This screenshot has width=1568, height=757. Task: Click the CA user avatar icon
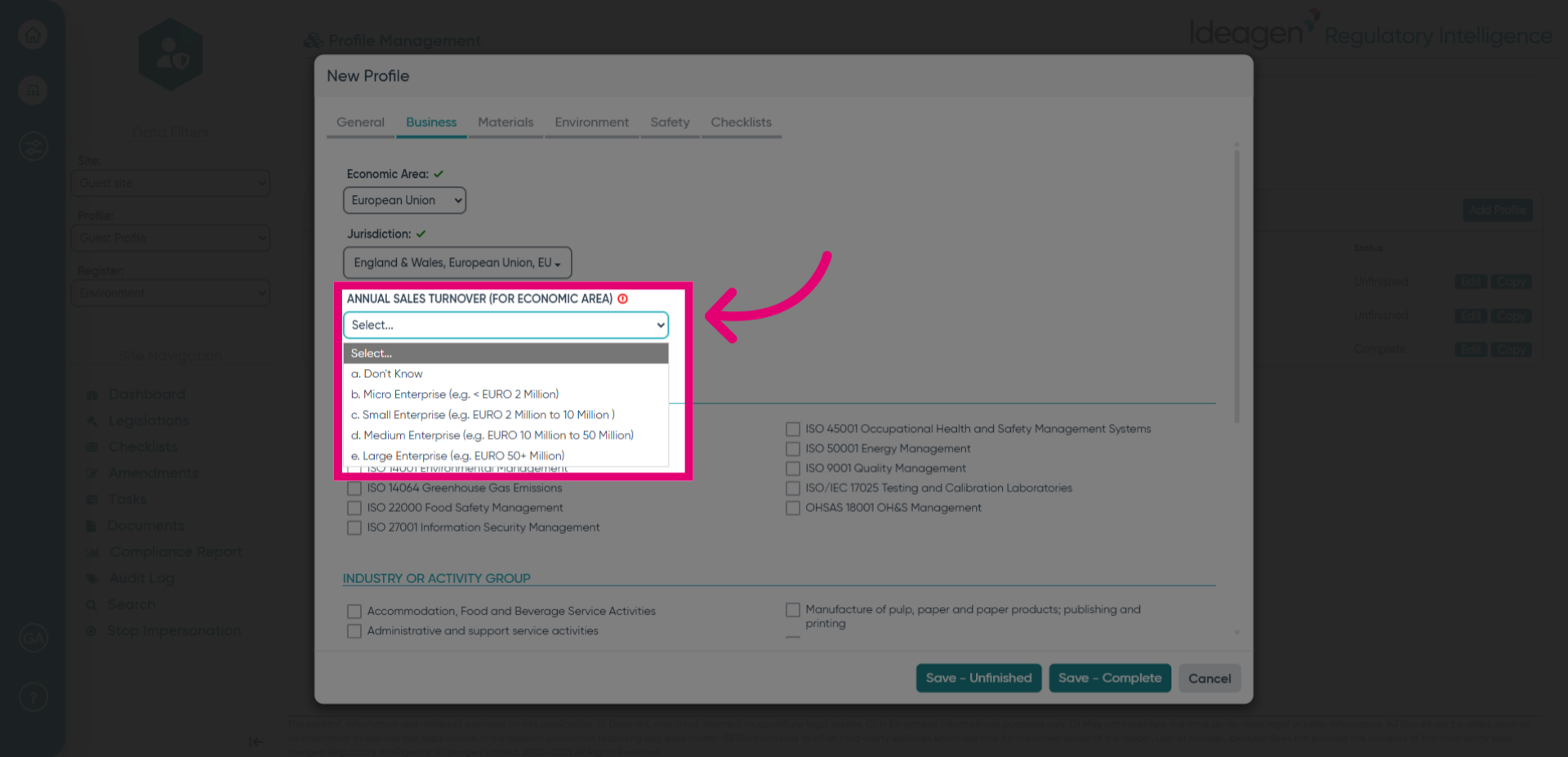click(33, 638)
